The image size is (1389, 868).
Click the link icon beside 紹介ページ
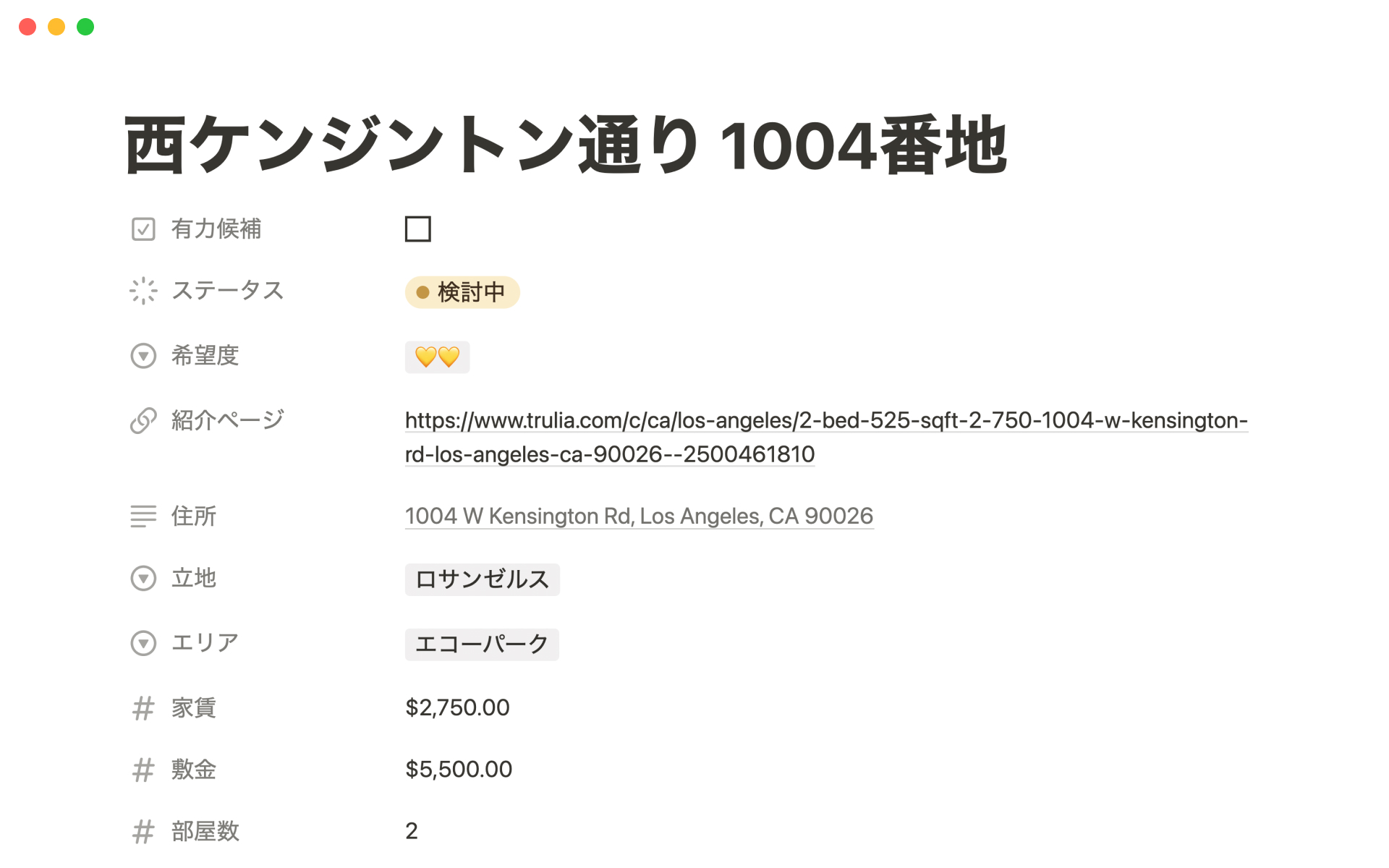click(x=143, y=420)
